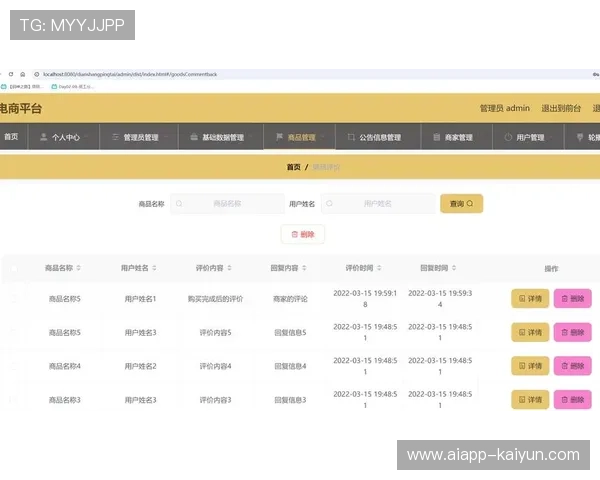
Task: Focus the 商品名称 search input
Action: [x=227, y=204]
